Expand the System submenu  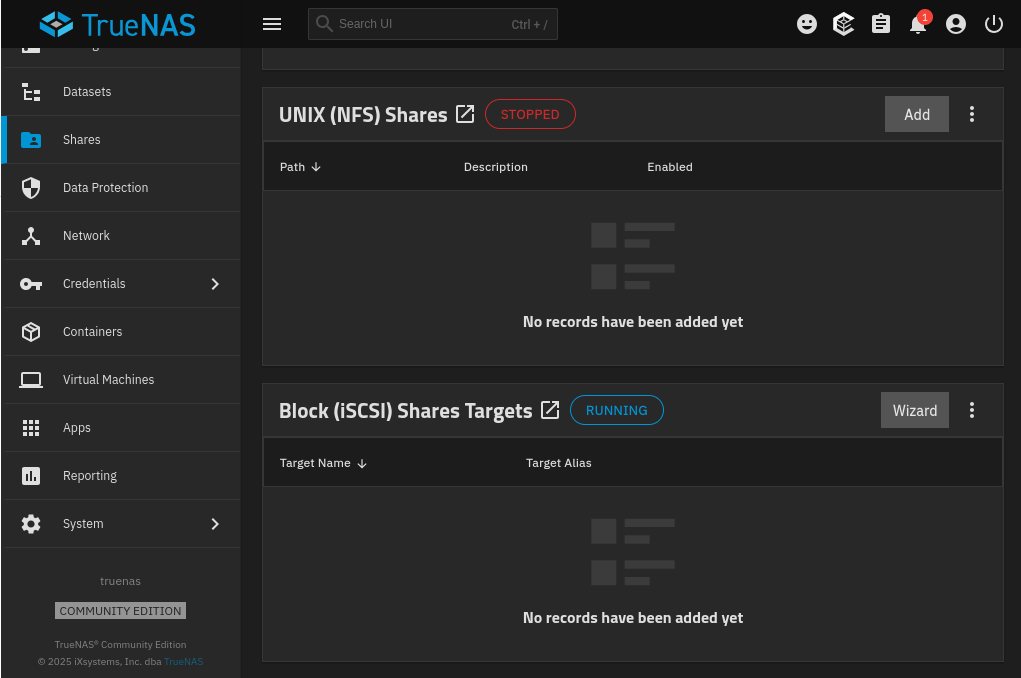[214, 524]
